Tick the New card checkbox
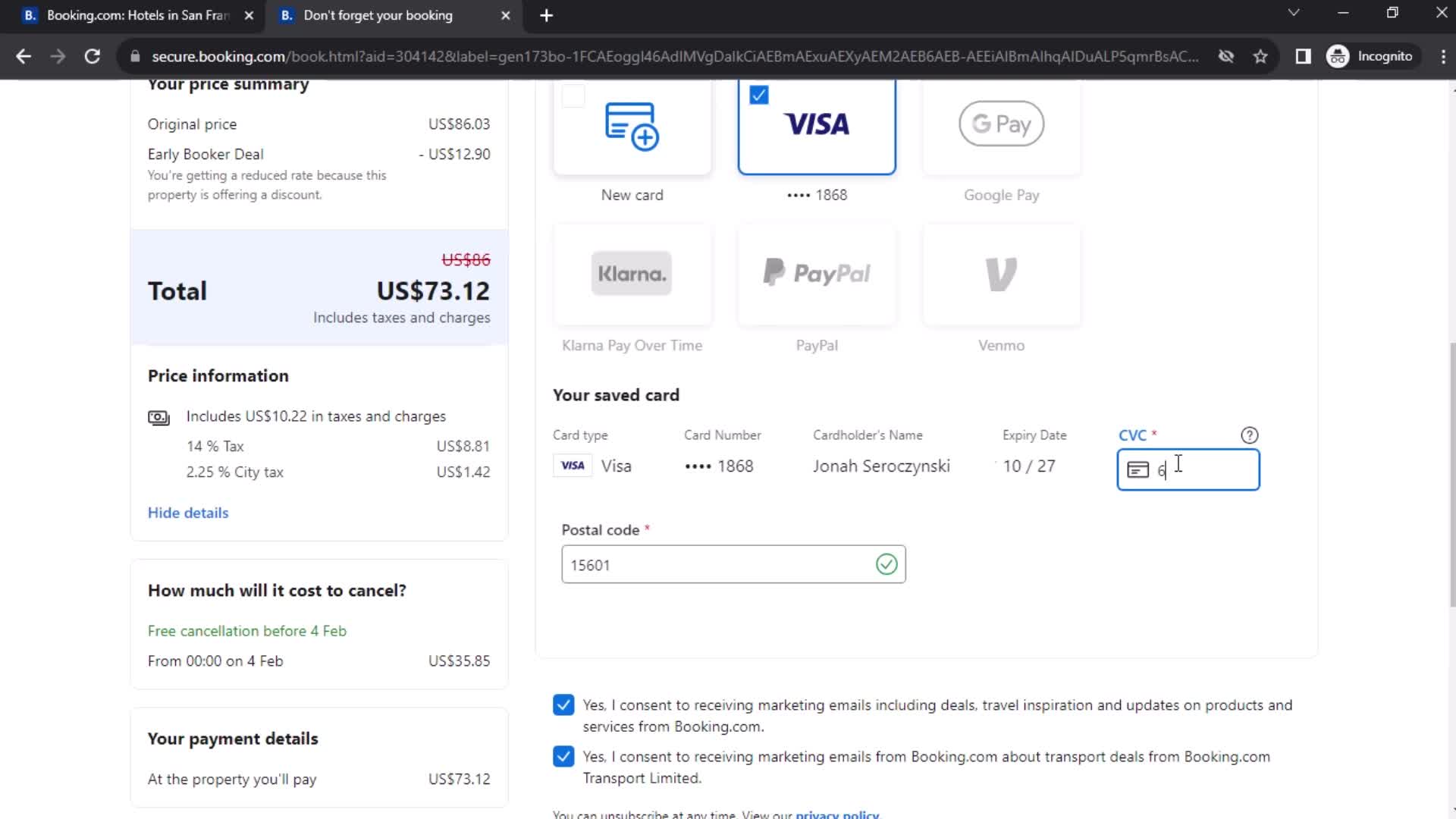Image resolution: width=1456 pixels, height=819 pixels. 573,96
